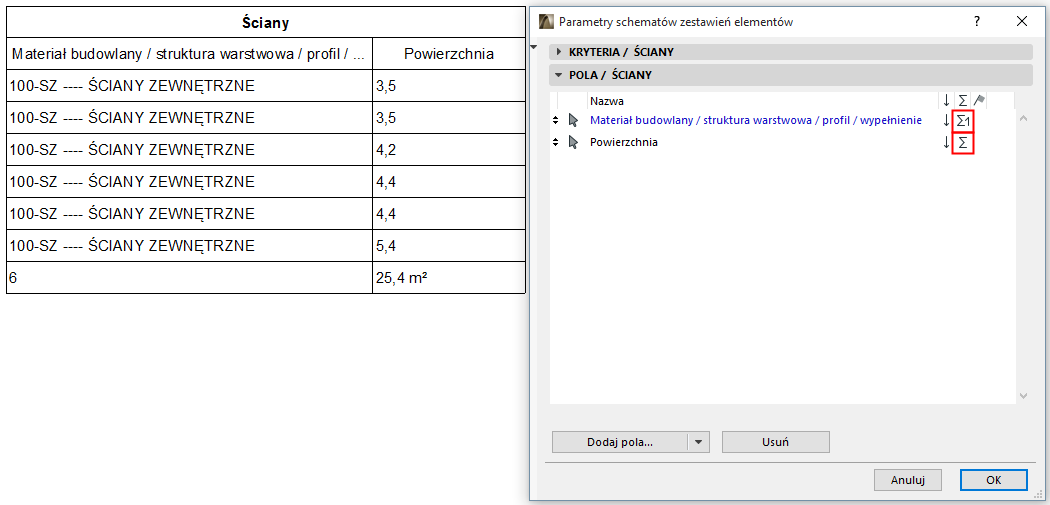The height and width of the screenshot is (505, 1050).
Task: Toggle sum Σ for Powierzchnia field
Action: coord(962,143)
